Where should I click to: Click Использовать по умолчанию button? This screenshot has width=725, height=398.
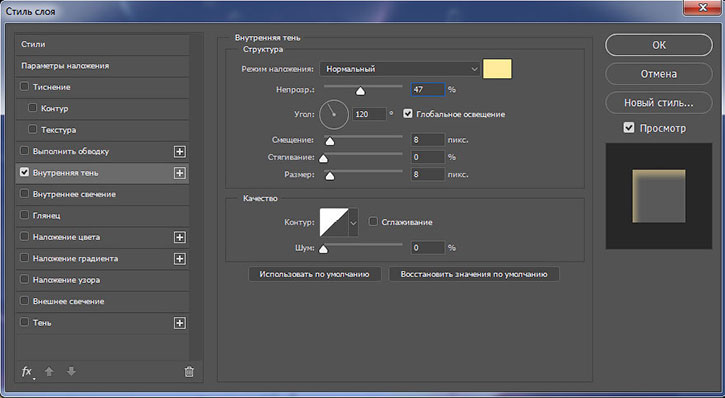click(314, 274)
